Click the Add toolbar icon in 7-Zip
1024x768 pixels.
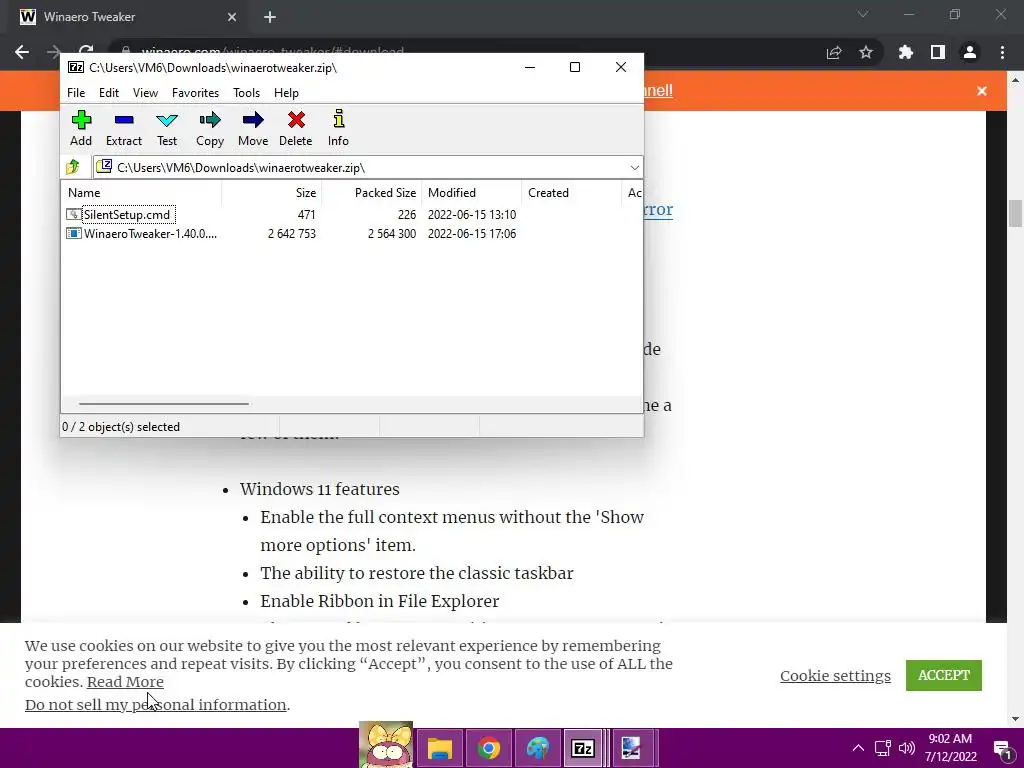coord(81,128)
